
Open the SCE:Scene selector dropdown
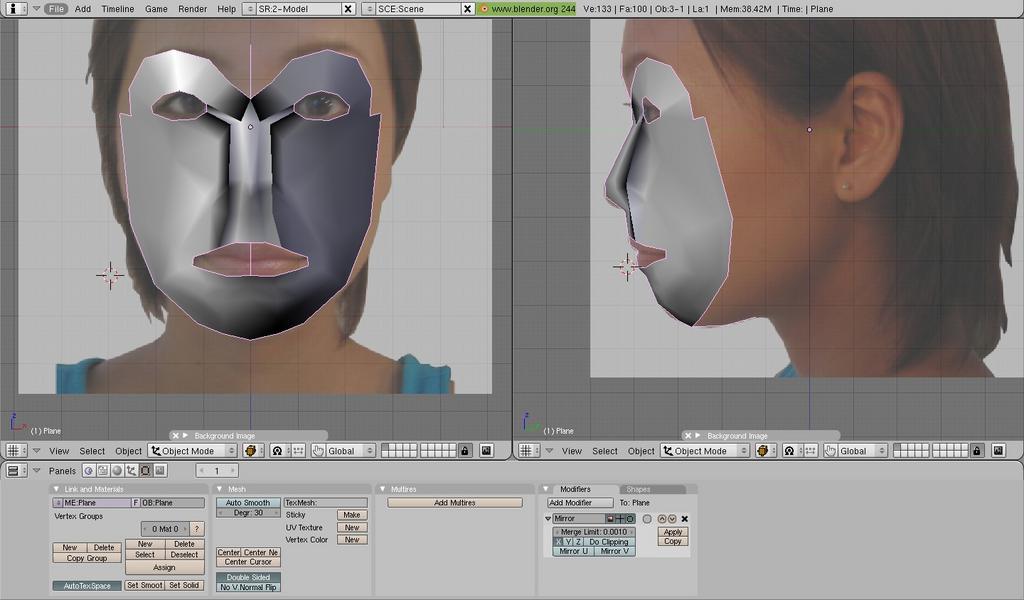coord(369,9)
